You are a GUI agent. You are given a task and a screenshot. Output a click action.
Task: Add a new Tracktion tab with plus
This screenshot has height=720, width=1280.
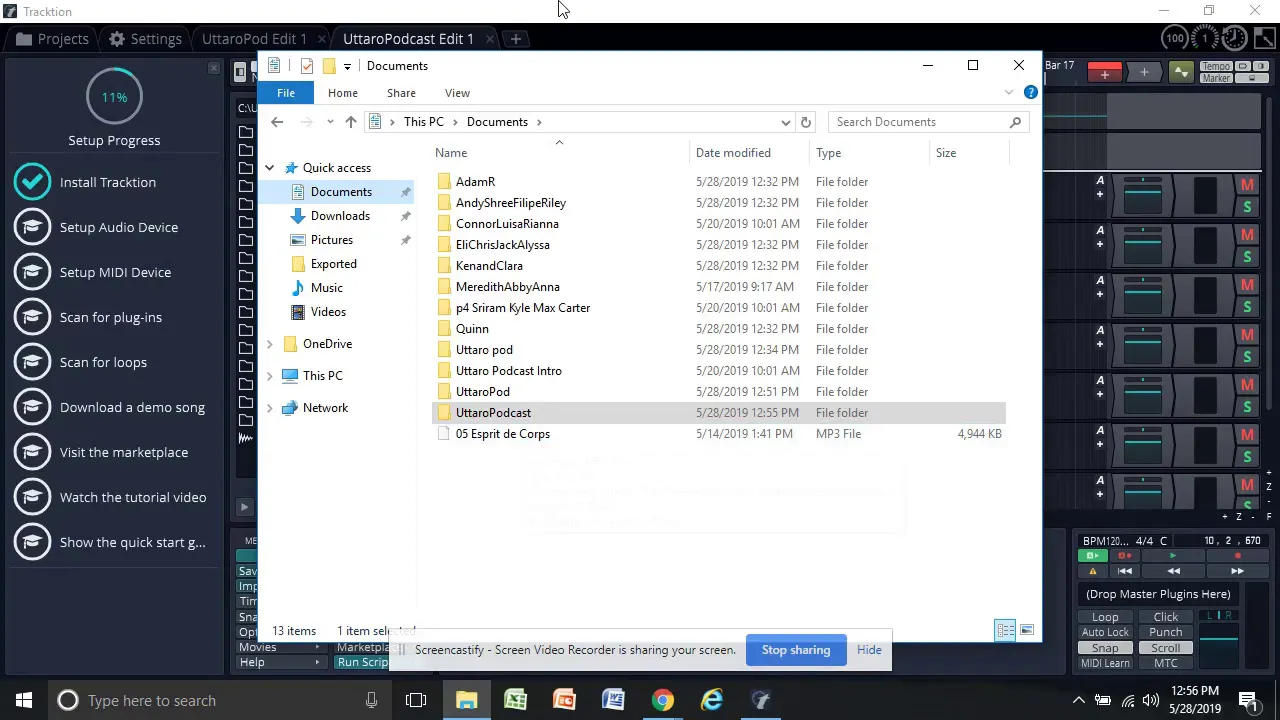pyautogui.click(x=515, y=39)
